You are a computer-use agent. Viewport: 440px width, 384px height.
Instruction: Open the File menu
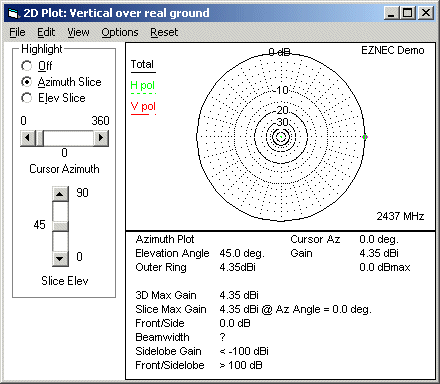pos(17,32)
